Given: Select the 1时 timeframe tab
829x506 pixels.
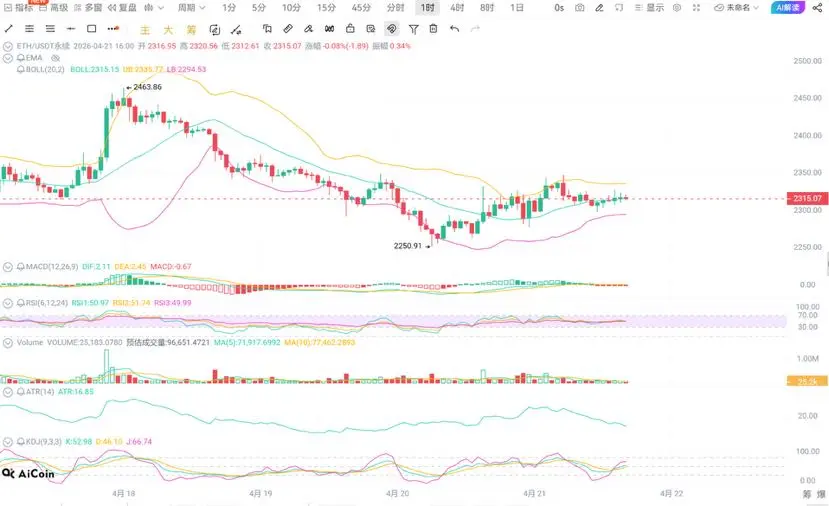Looking at the screenshot, I should pyautogui.click(x=427, y=7).
